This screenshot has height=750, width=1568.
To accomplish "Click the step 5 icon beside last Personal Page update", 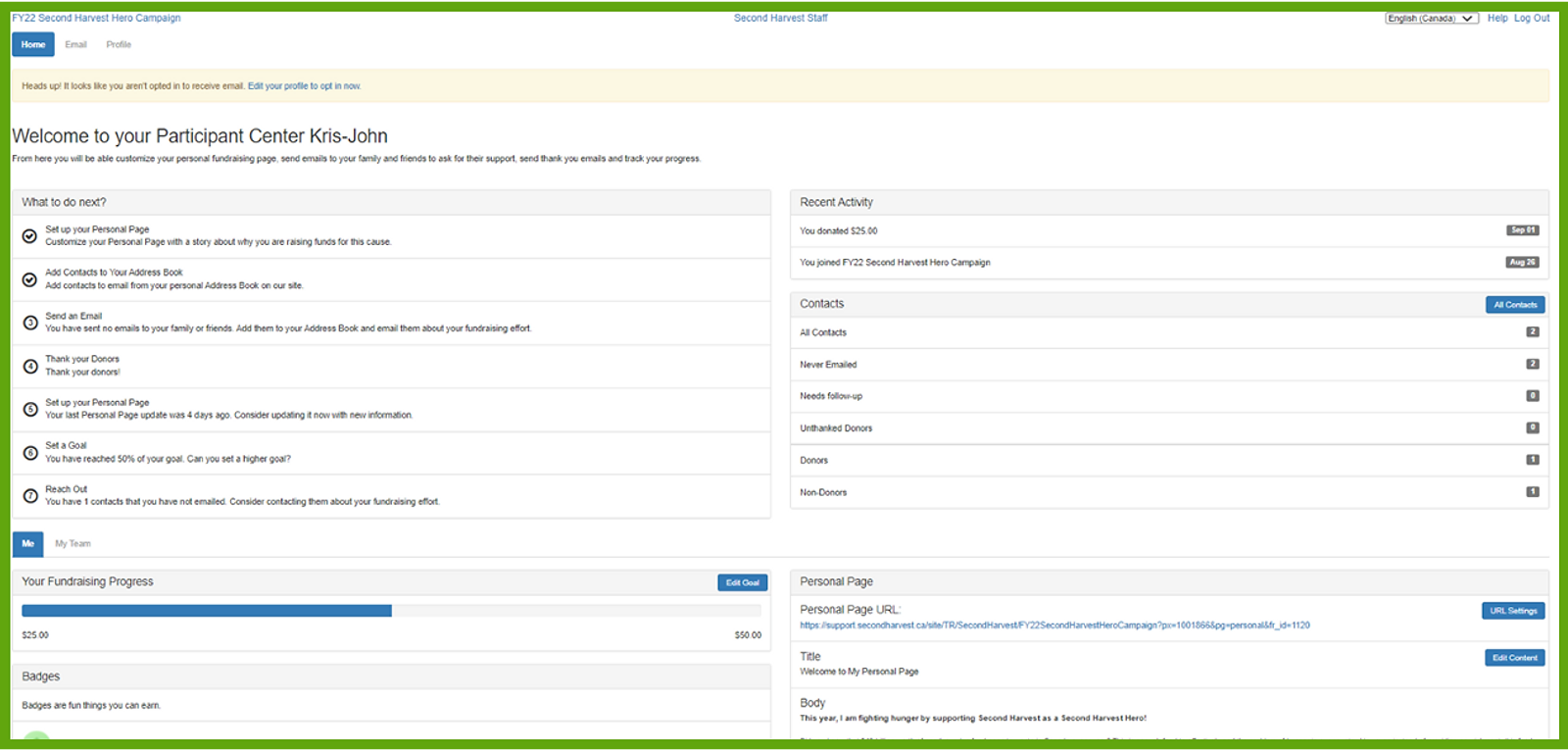I will click(x=29, y=409).
